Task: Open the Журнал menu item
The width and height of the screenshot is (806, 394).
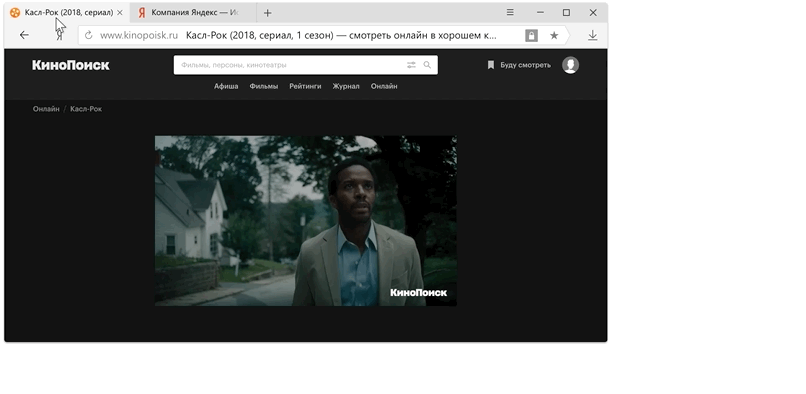Action: tap(346, 86)
